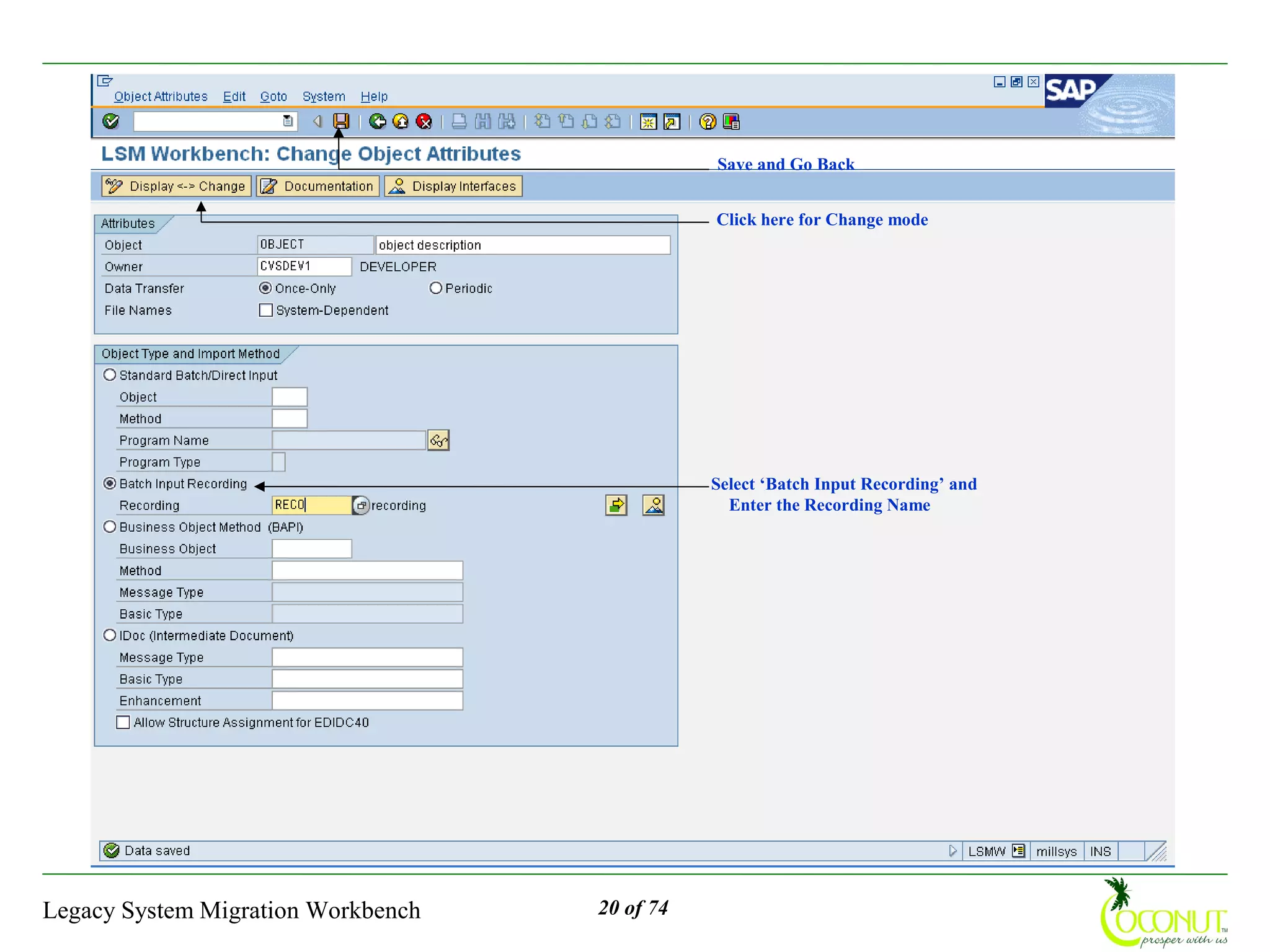Click the First Page icon

[x=542, y=121]
